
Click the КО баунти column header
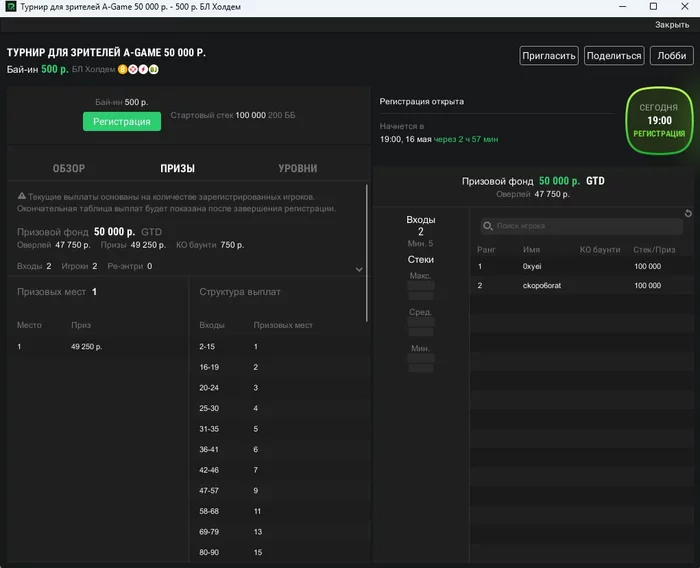(600, 250)
